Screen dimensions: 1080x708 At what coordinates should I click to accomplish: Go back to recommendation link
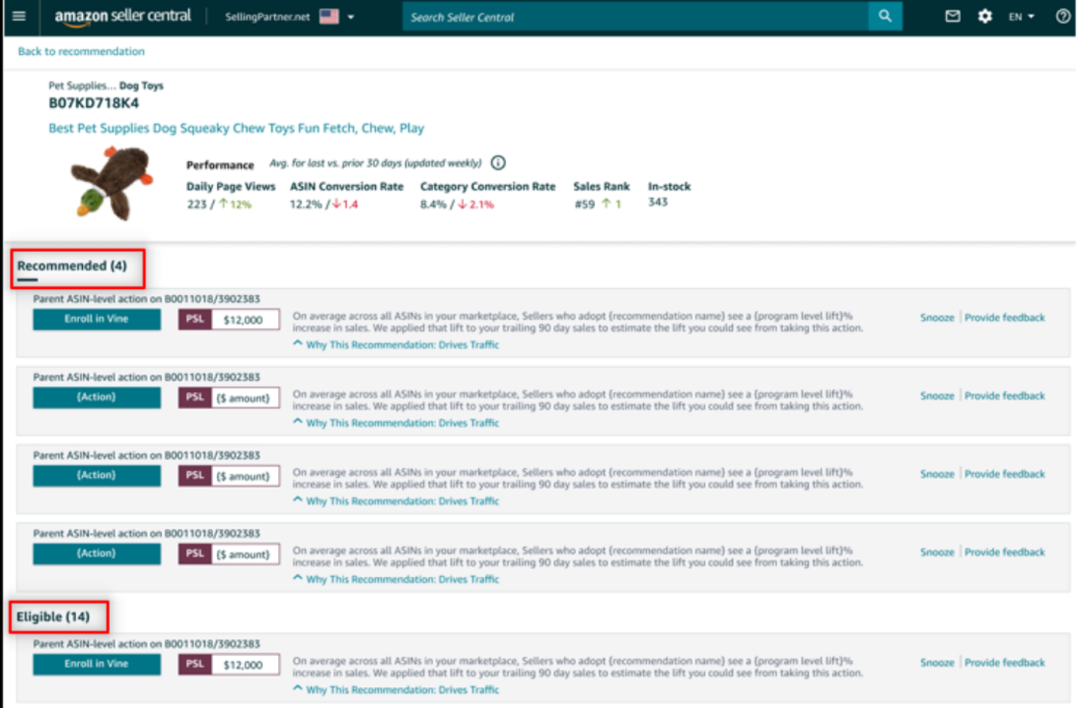(x=81, y=51)
